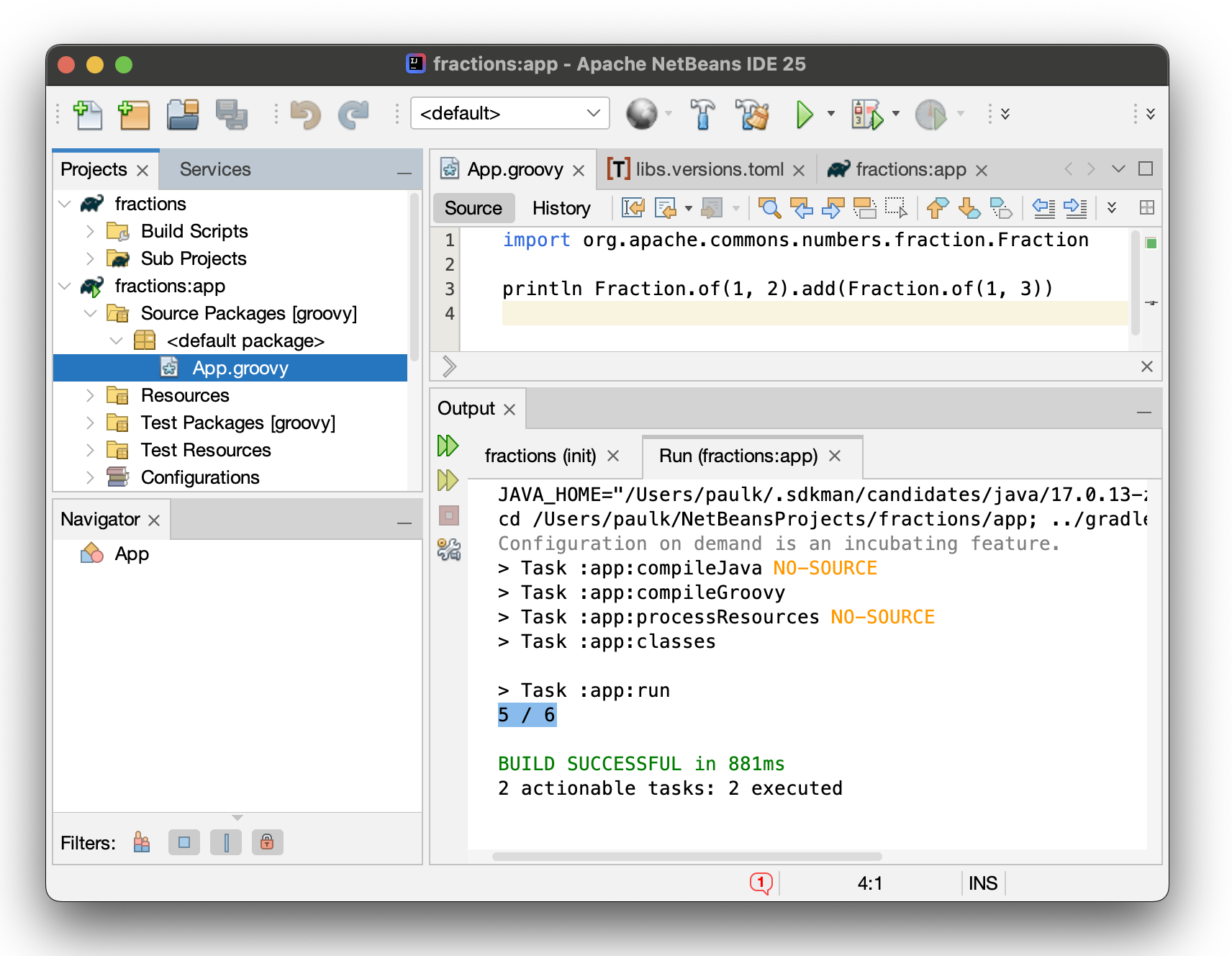Click the Clean and Build broom icon
The width and height of the screenshot is (1232, 956).
tap(753, 114)
